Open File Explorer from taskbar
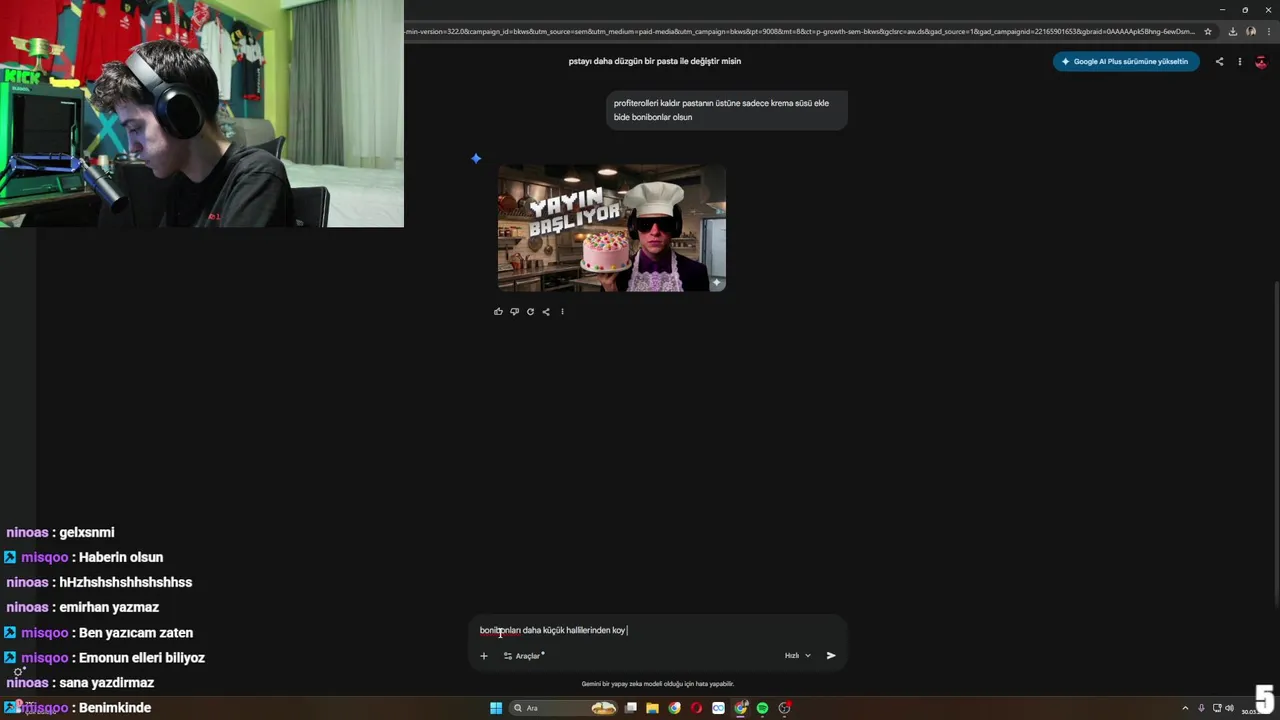This screenshot has height=720, width=1280. point(652,708)
